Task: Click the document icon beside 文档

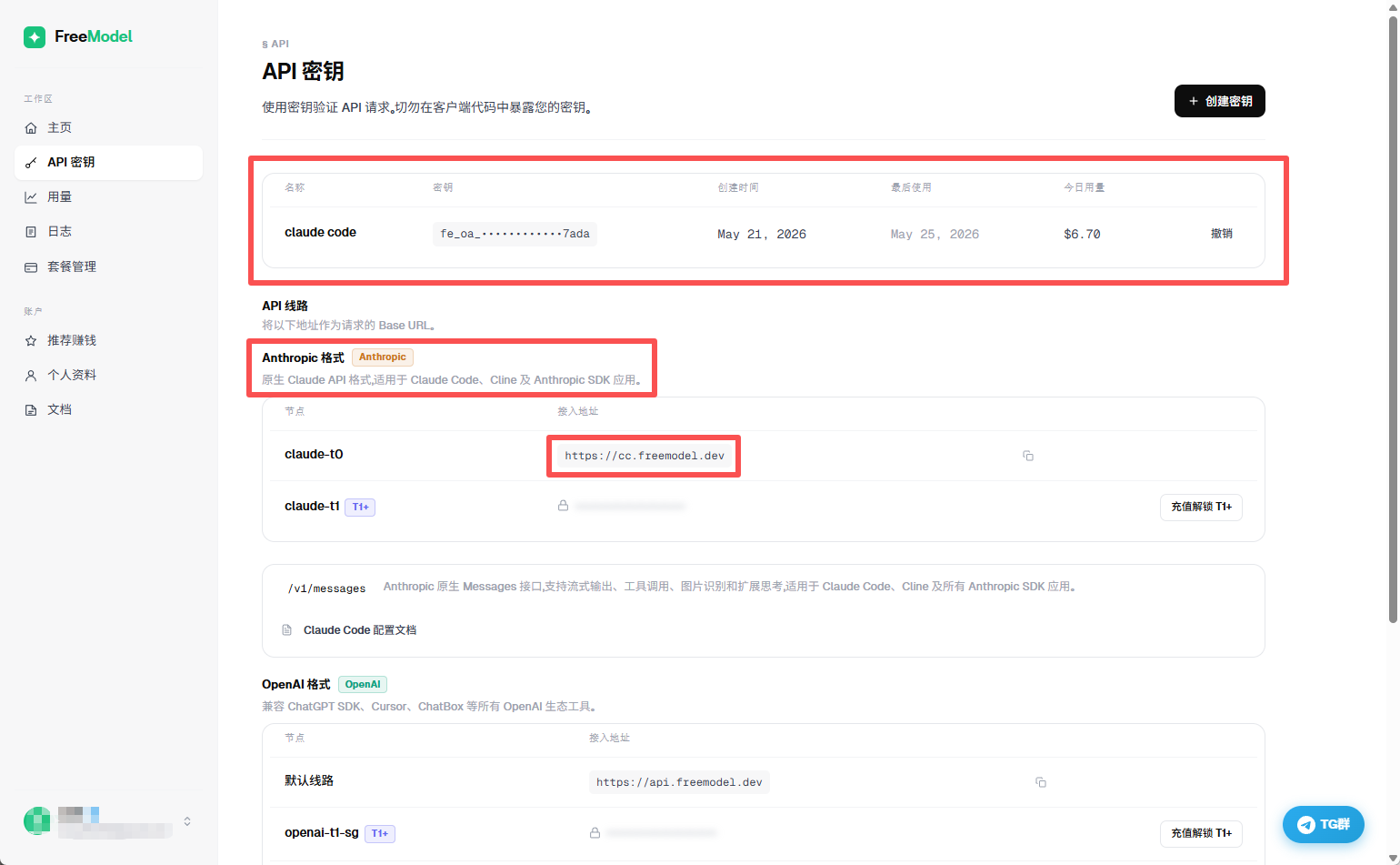Action: point(31,410)
